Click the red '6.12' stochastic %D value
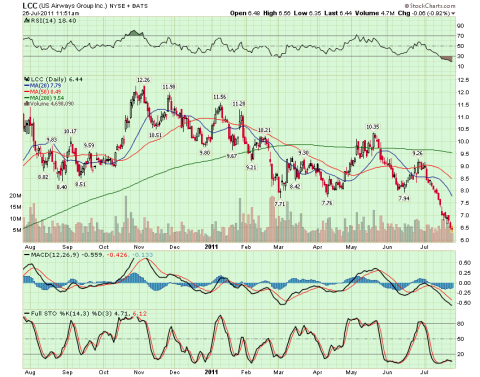Screen dimensions: 480x377 click(x=139, y=314)
